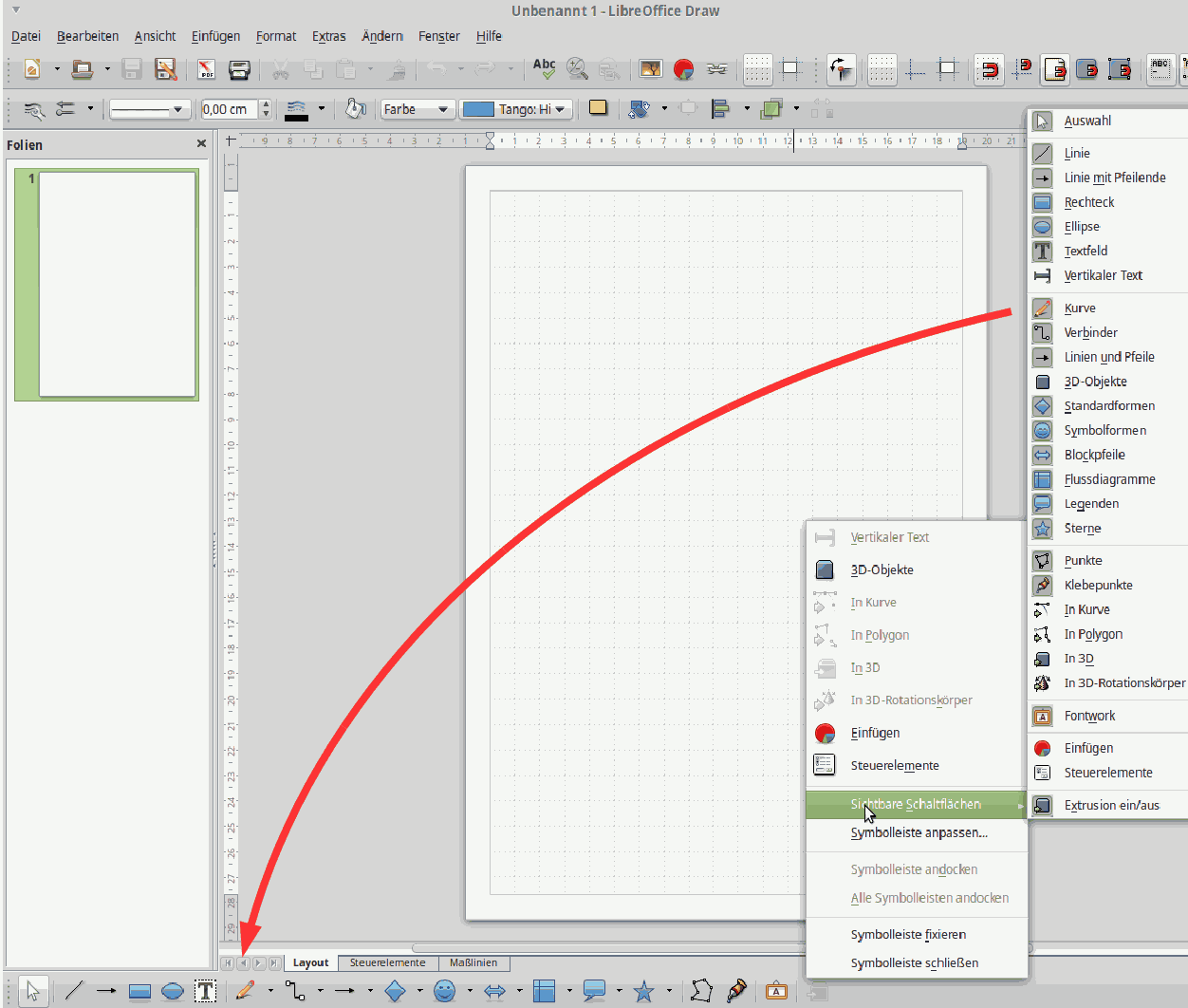The image size is (1188, 1008).
Task: Open dropdown arrow next to New document icon
Action: point(57,68)
